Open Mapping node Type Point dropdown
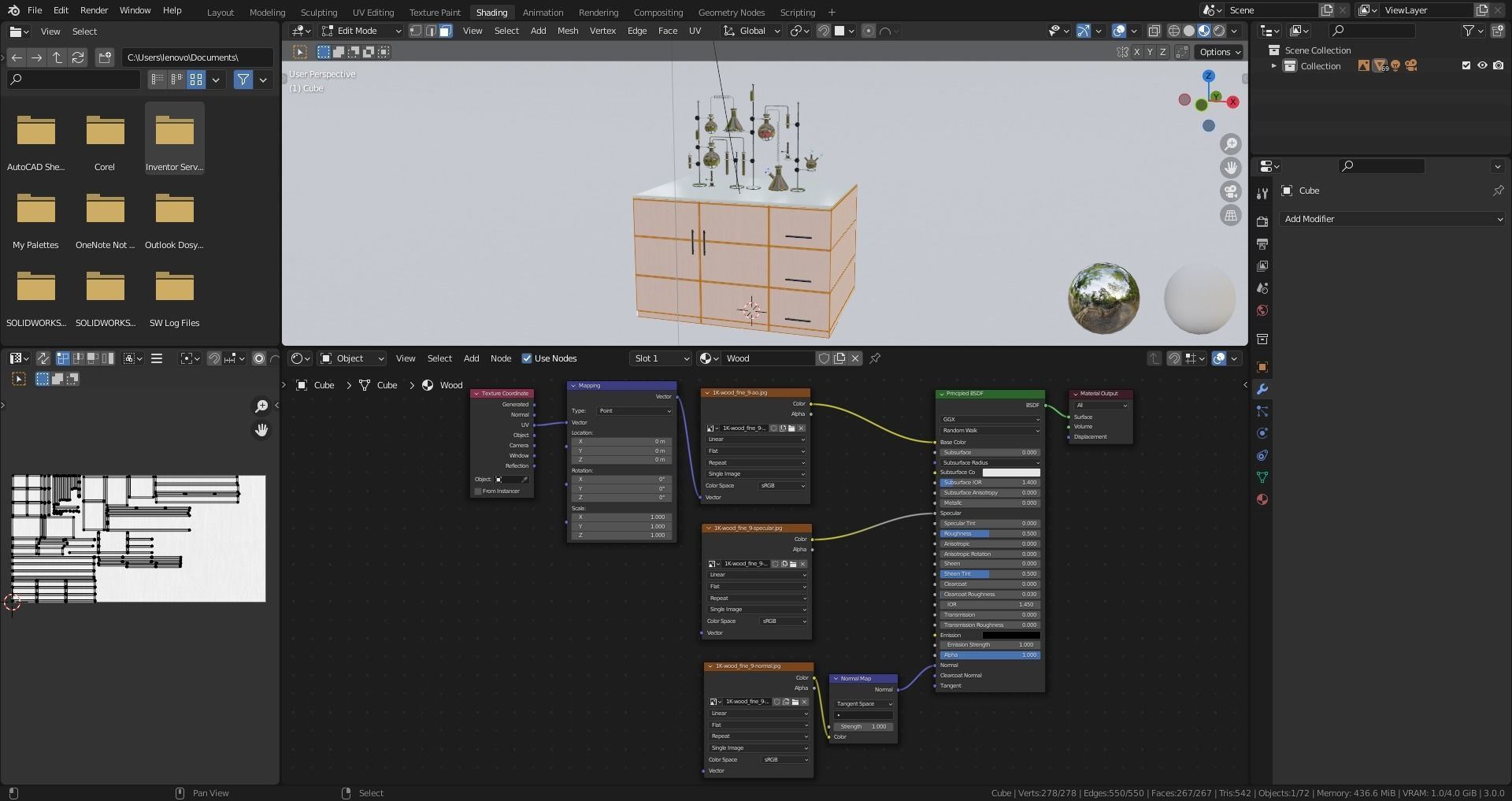1512x801 pixels. [x=635, y=411]
